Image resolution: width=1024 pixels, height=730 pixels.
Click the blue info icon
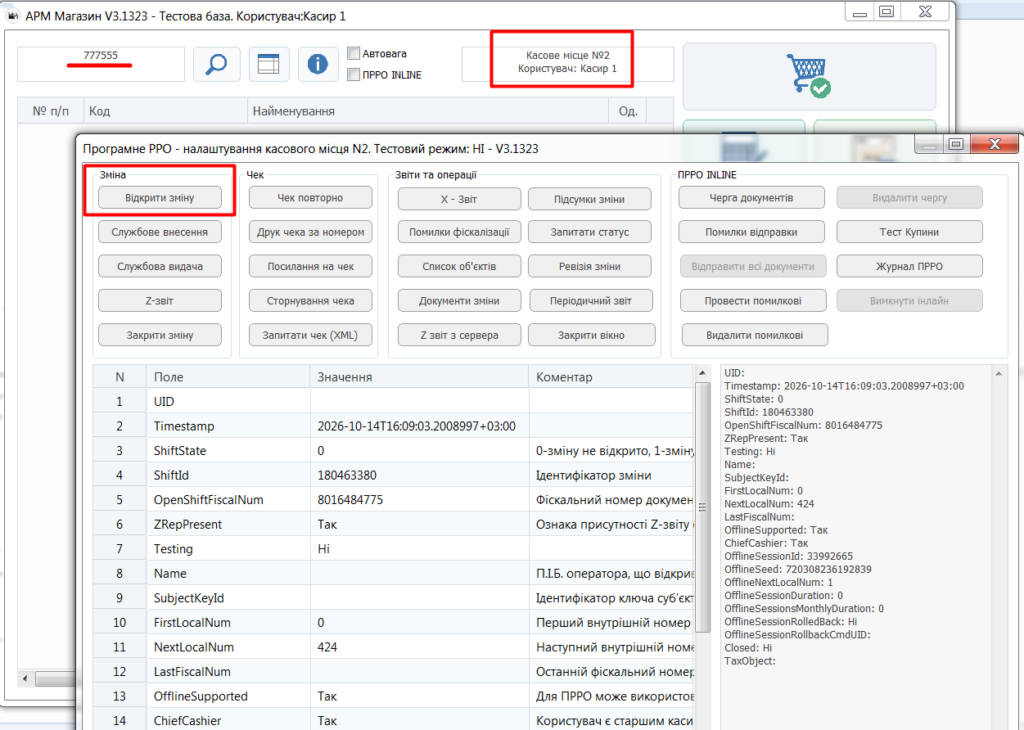[x=318, y=64]
